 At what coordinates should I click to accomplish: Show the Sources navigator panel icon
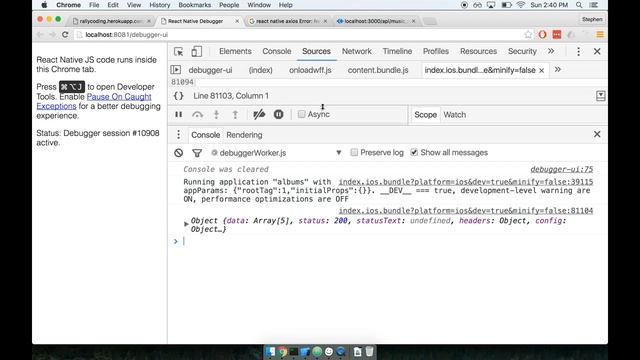176,70
